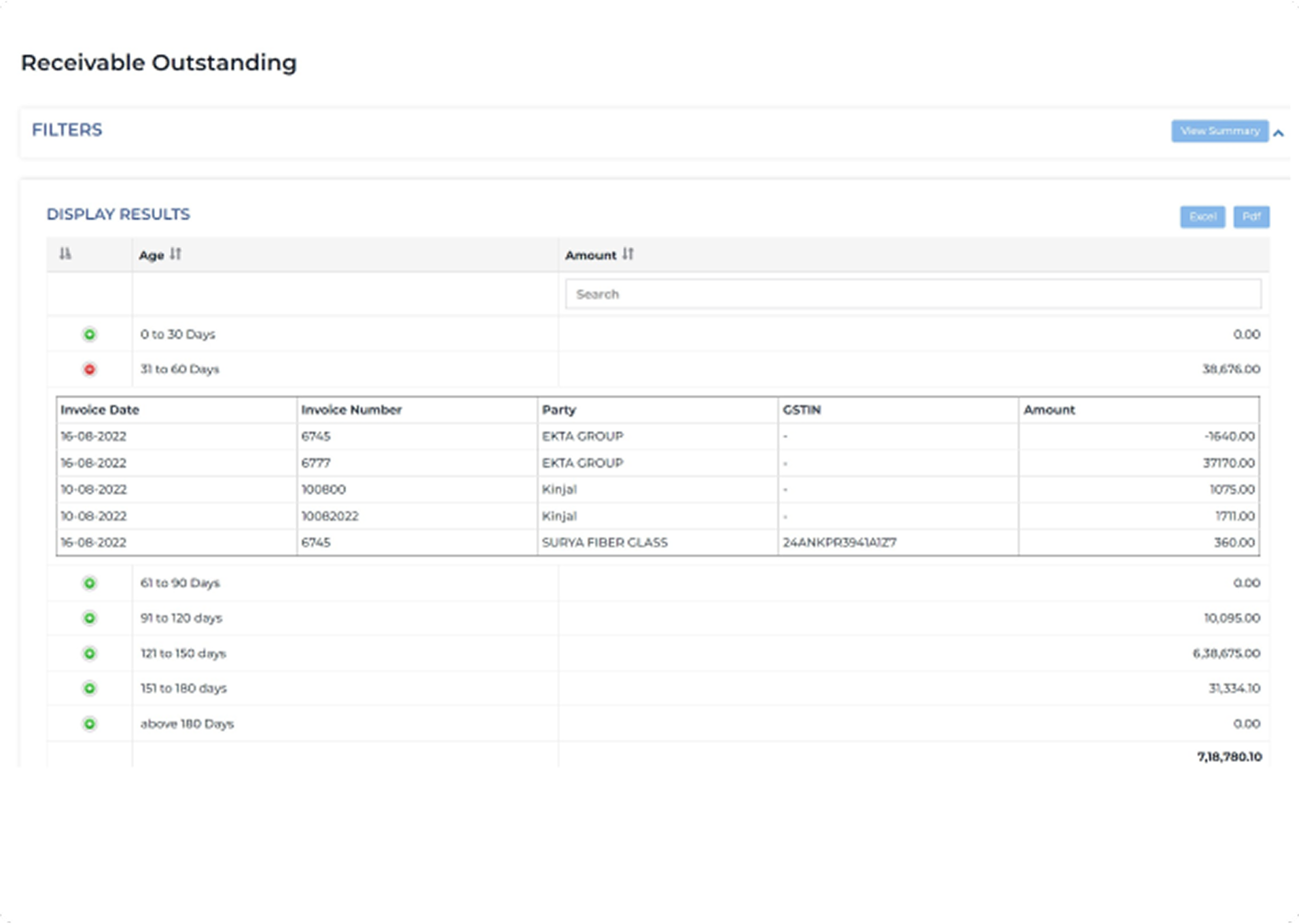Expand the 121 to 150 days row
Screen dimensions: 1299x924
pyautogui.click(x=90, y=653)
